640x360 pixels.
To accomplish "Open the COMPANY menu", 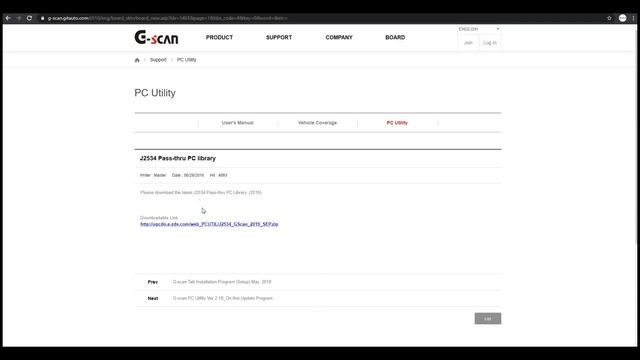I will pos(339,37).
